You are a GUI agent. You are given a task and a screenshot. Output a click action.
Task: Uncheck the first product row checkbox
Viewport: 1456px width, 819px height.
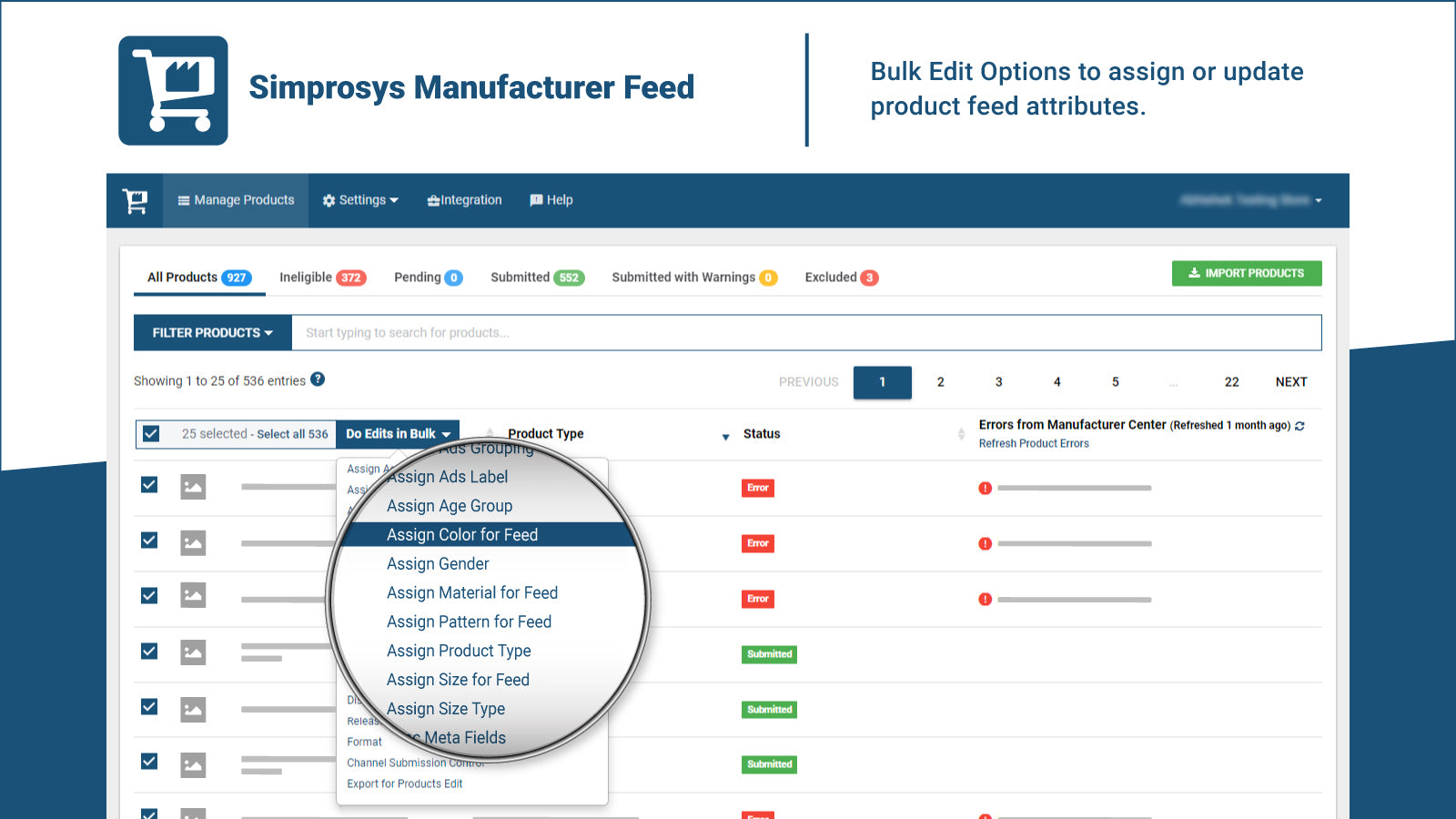(148, 485)
